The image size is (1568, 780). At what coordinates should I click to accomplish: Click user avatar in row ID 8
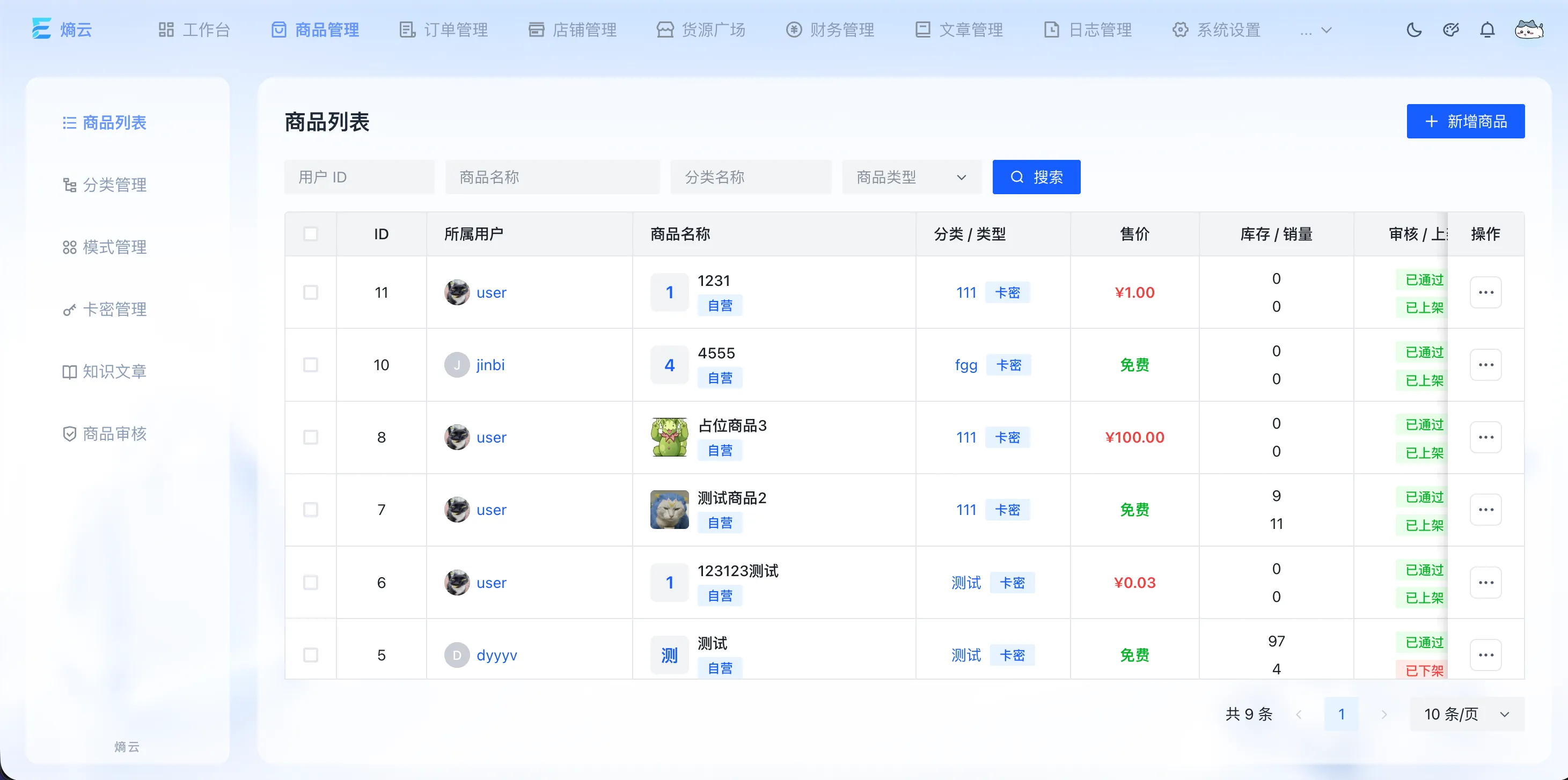point(457,437)
